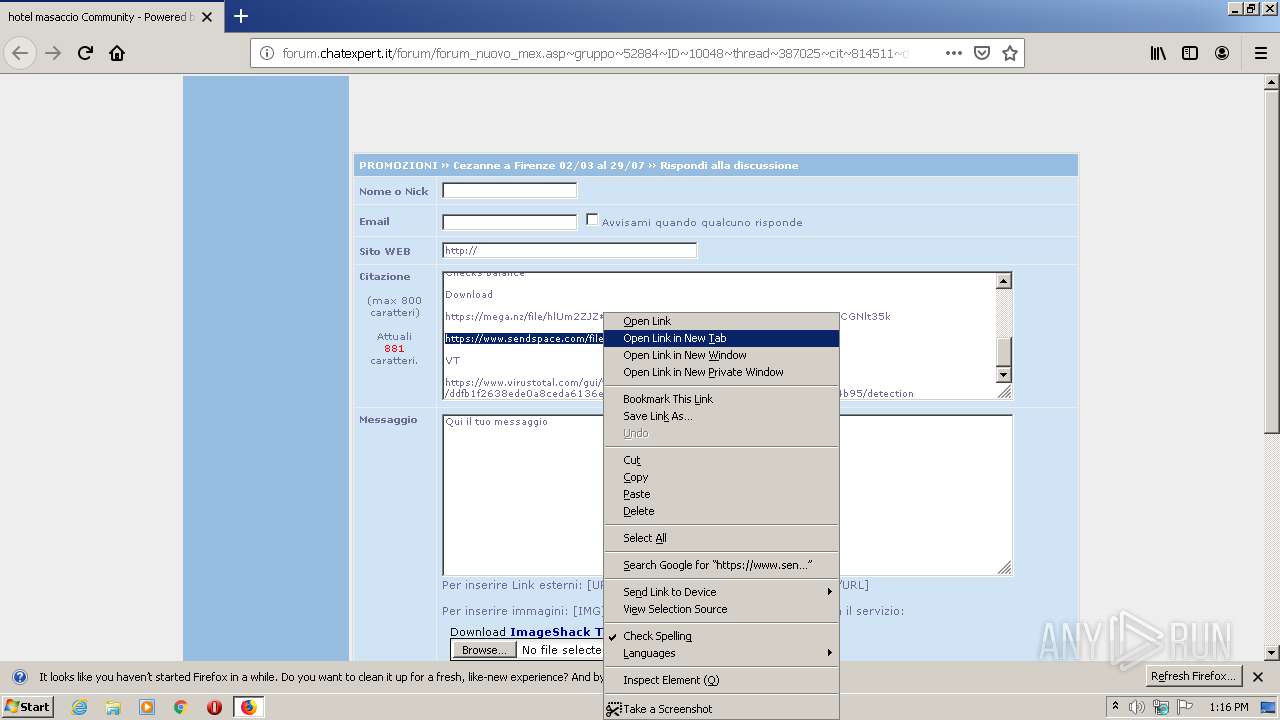
Task: Open the Firefox hamburger menu
Action: 1260,53
